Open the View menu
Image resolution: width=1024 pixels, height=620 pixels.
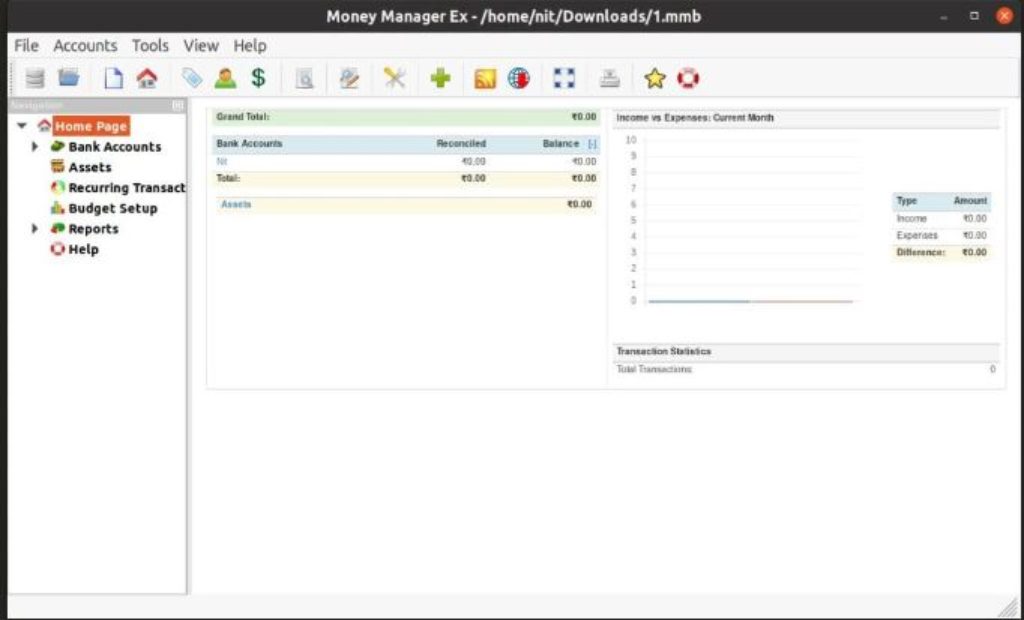click(201, 46)
